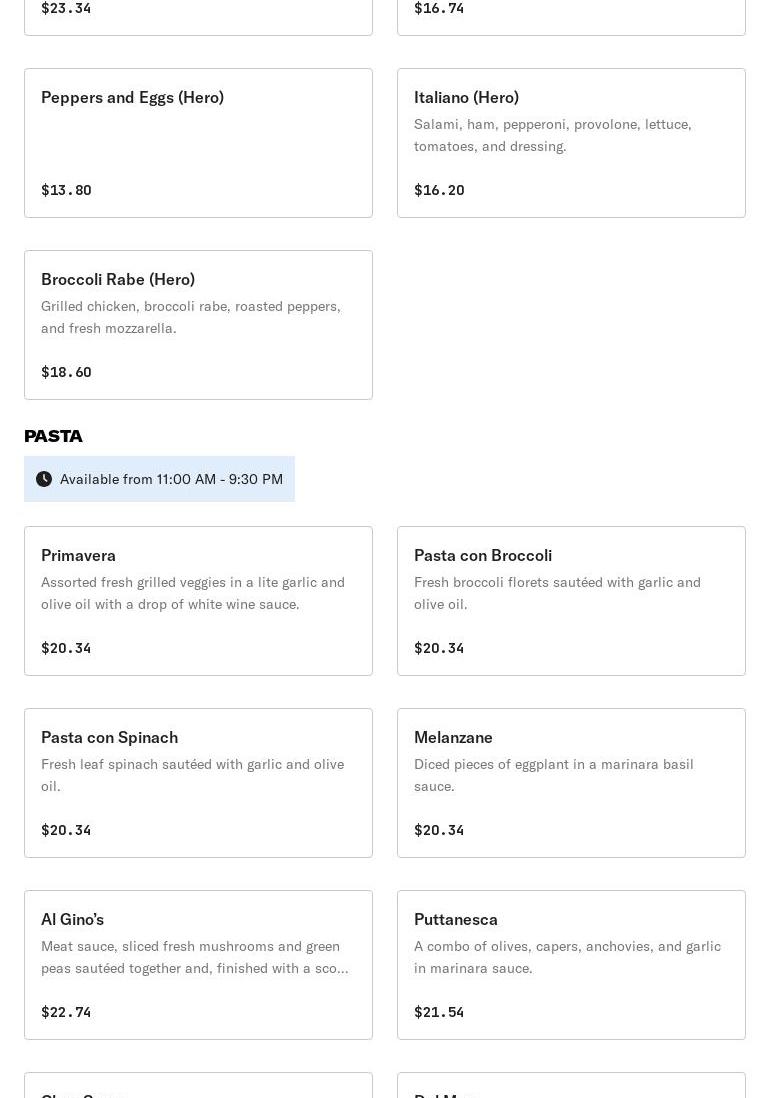
Task: Click the Italiano salami, ham description text
Action: click(x=553, y=135)
